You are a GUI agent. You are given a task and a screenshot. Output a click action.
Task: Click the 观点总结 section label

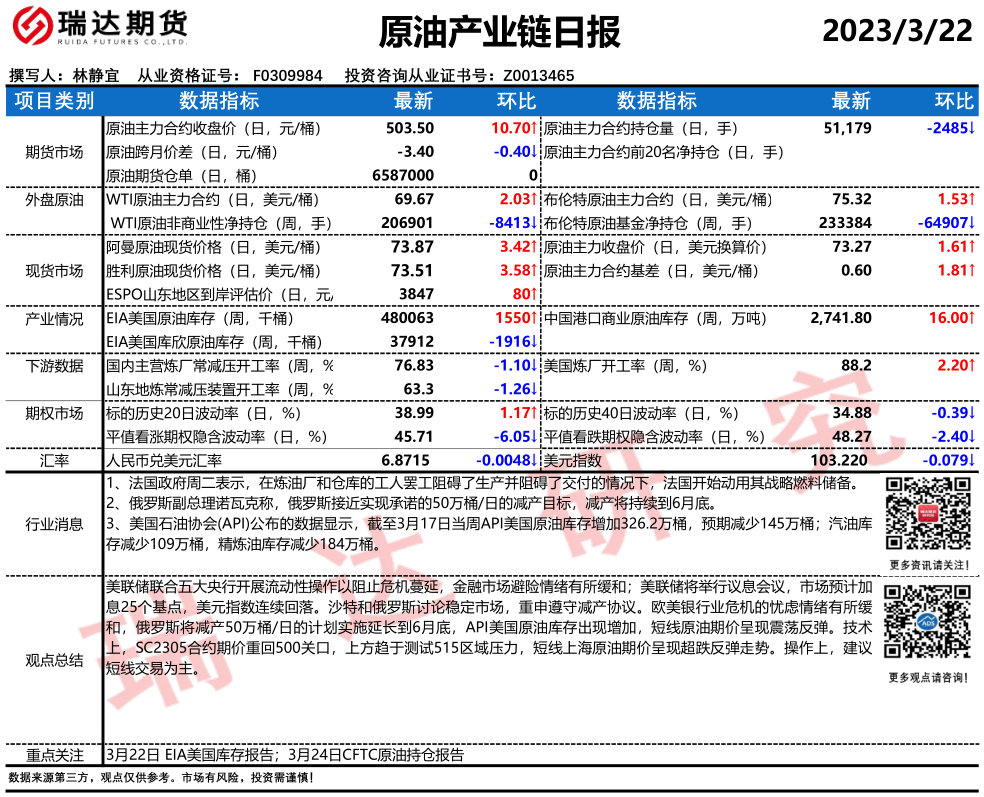pos(54,660)
